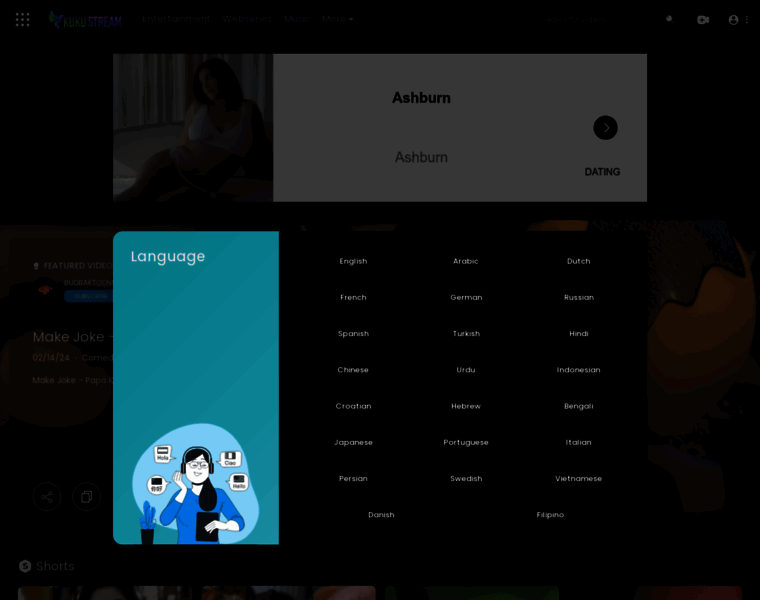Switch the language to German
This screenshot has width=760, height=600.
point(466,298)
